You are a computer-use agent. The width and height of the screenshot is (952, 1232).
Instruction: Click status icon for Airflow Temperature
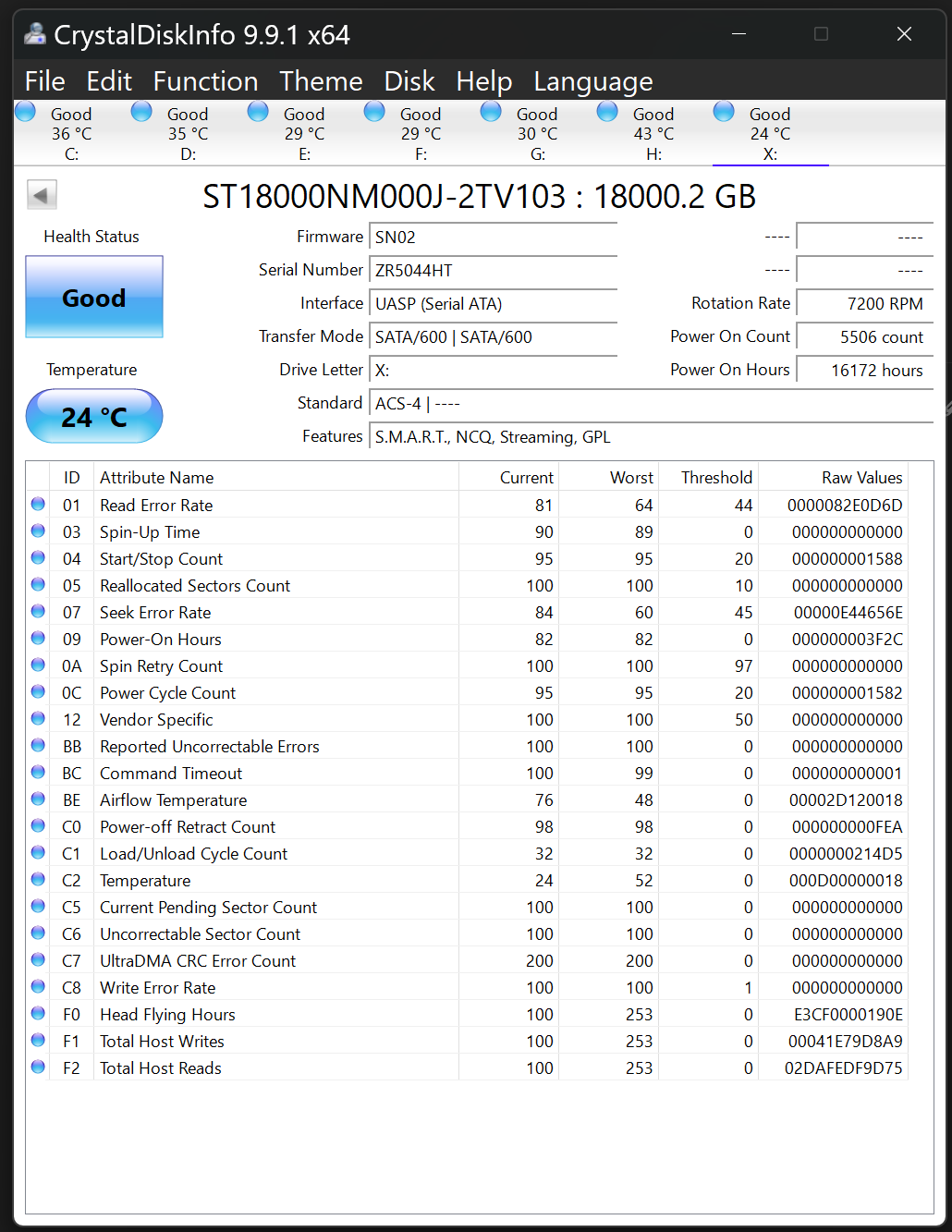[x=38, y=799]
